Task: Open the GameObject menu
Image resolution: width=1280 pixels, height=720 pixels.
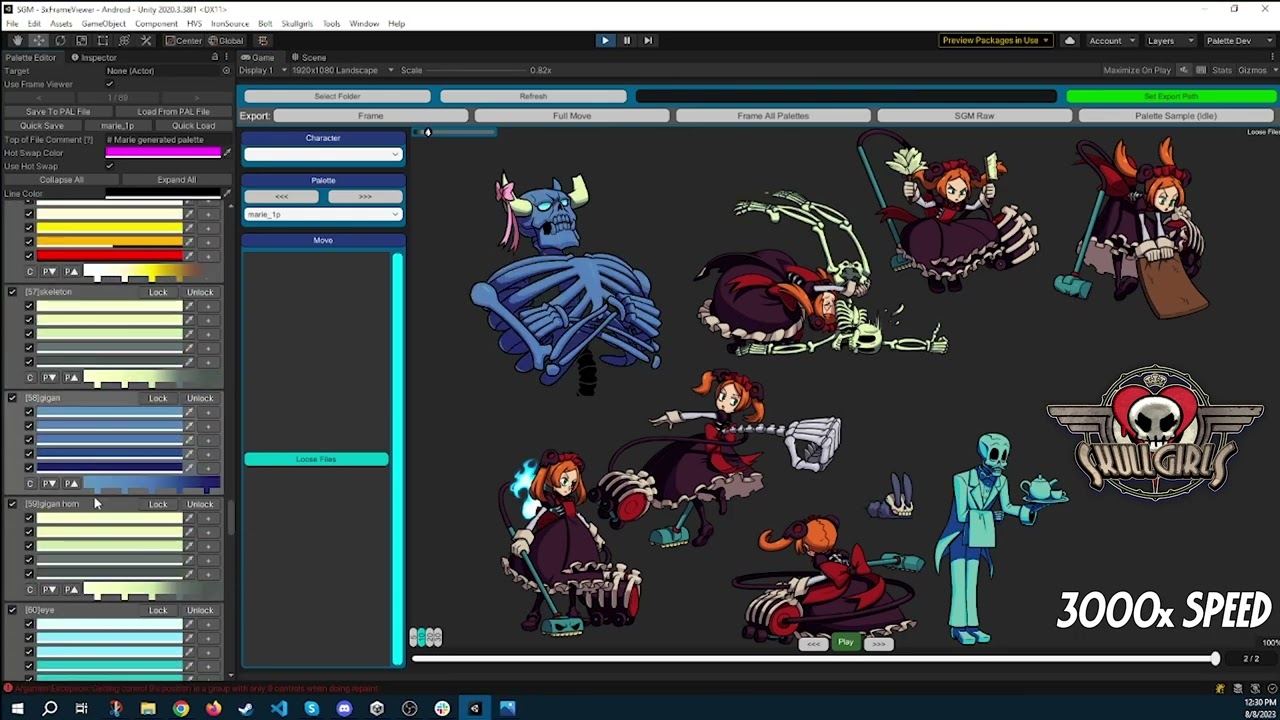Action: point(103,23)
